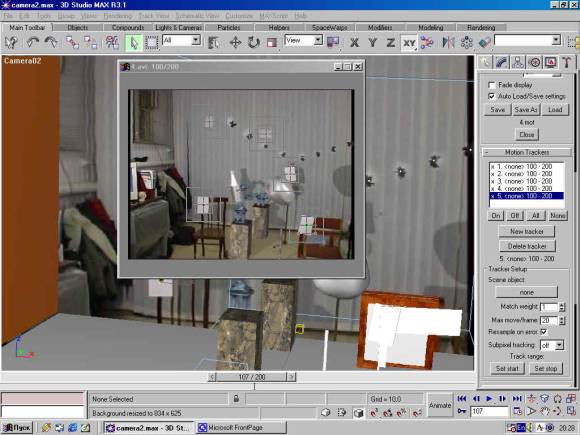Restrict transforms to the X axis
580x435 pixels.
pyautogui.click(x=354, y=43)
